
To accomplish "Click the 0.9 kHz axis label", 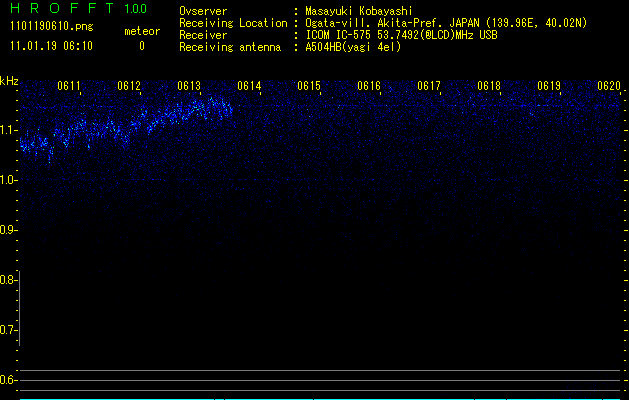I will (x=8, y=230).
